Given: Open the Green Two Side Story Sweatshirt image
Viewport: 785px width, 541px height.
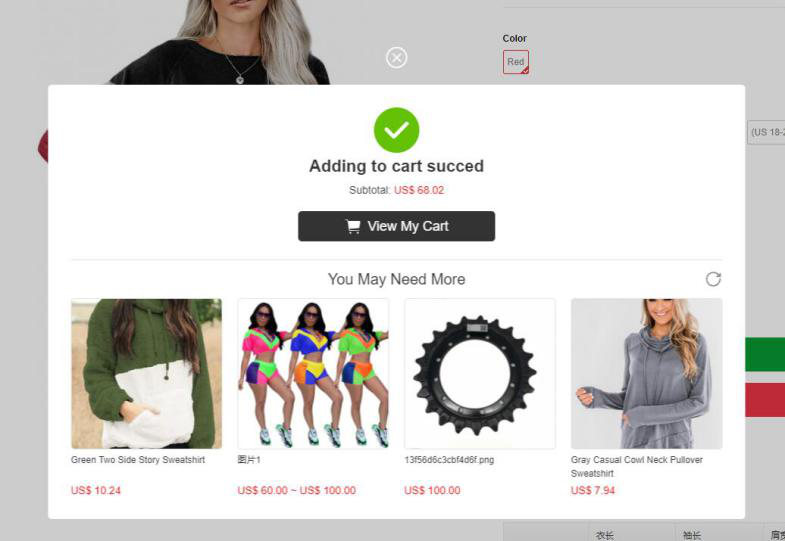Looking at the screenshot, I should point(146,374).
